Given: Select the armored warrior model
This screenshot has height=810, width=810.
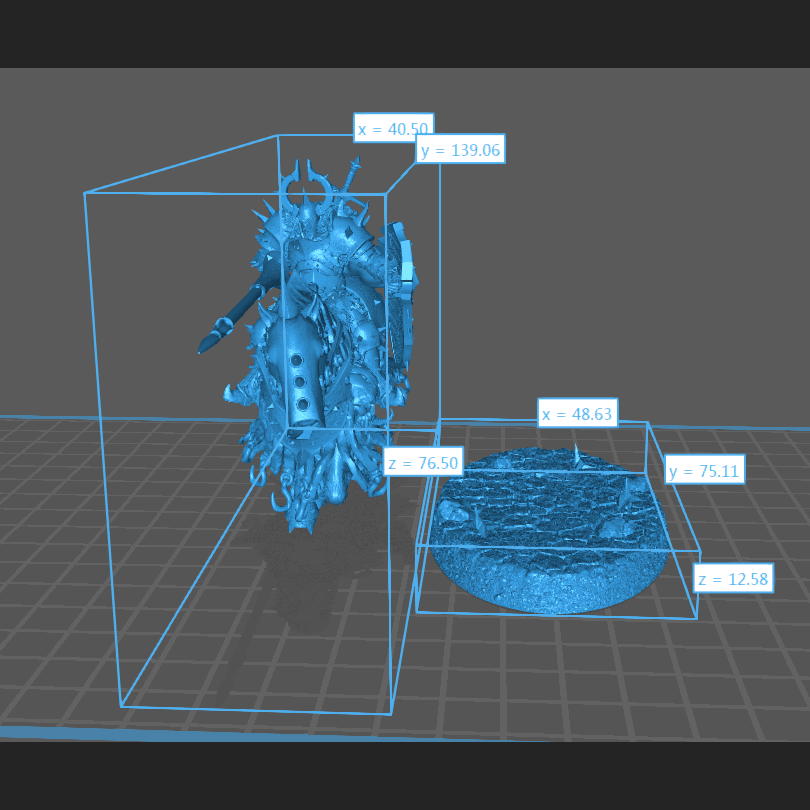Looking at the screenshot, I should pyautogui.click(x=320, y=340).
